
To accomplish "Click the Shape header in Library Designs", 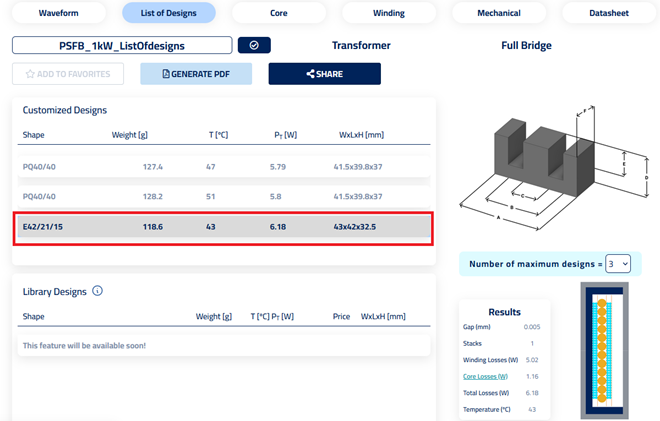I will click(34, 317).
